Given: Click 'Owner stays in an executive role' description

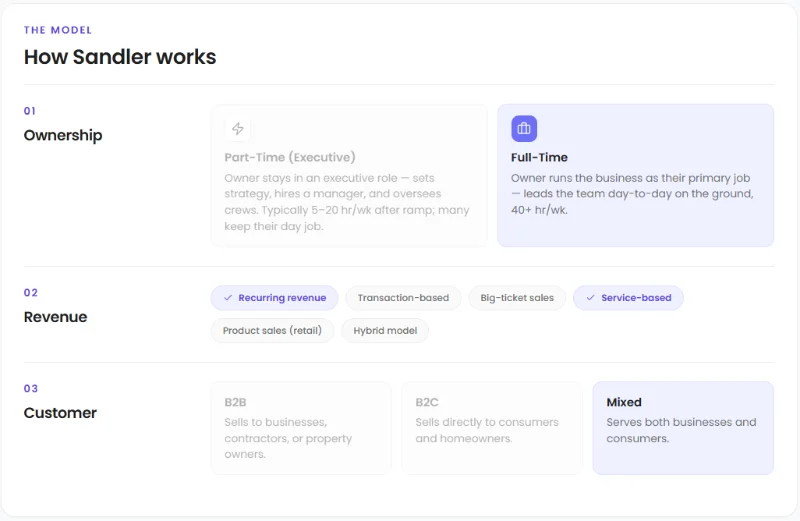Looking at the screenshot, I should (x=347, y=202).
